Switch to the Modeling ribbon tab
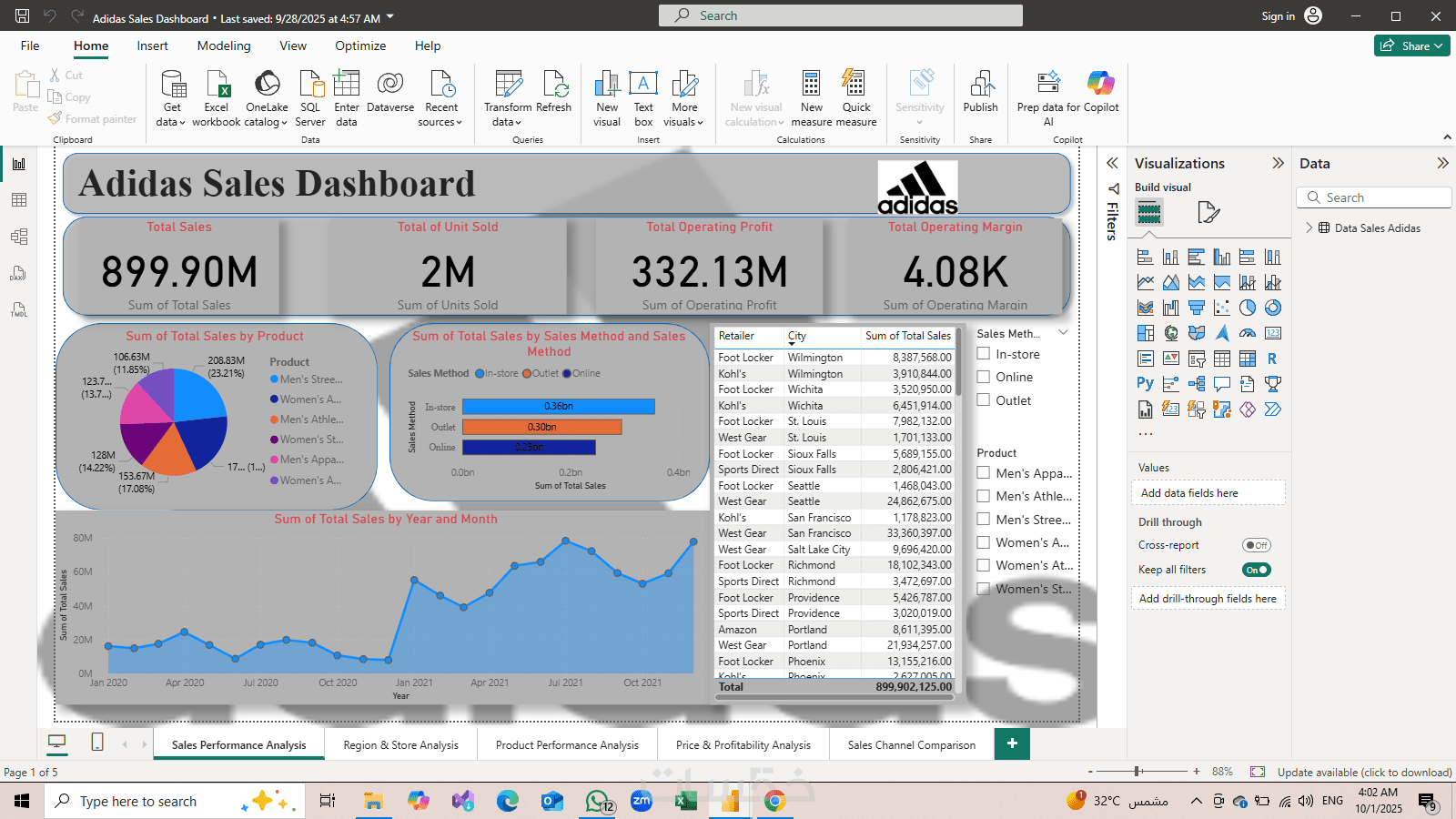 [x=224, y=45]
